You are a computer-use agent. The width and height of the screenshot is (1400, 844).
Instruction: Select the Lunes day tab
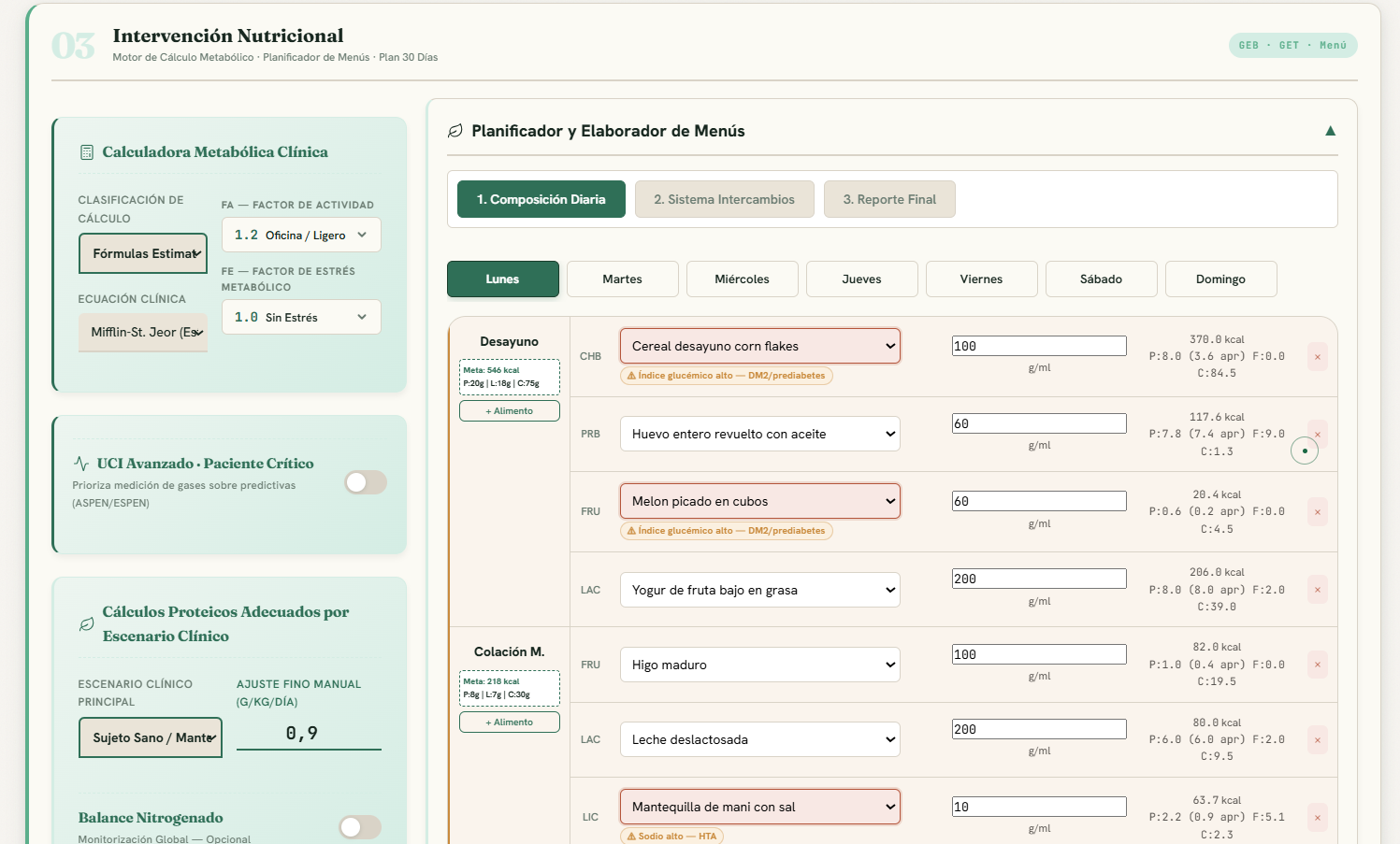503,279
